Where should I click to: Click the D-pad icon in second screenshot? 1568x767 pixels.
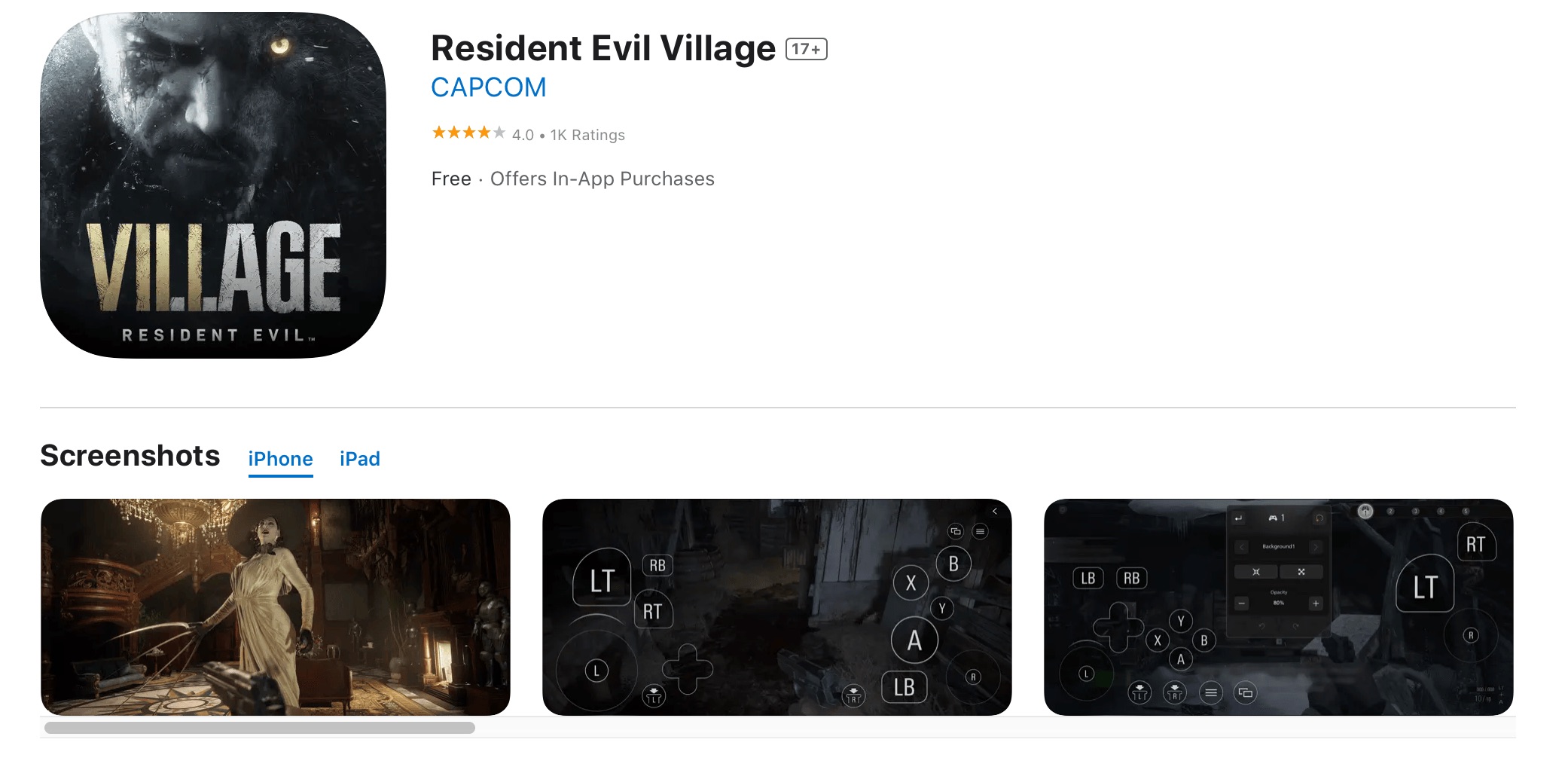pyautogui.click(x=688, y=669)
